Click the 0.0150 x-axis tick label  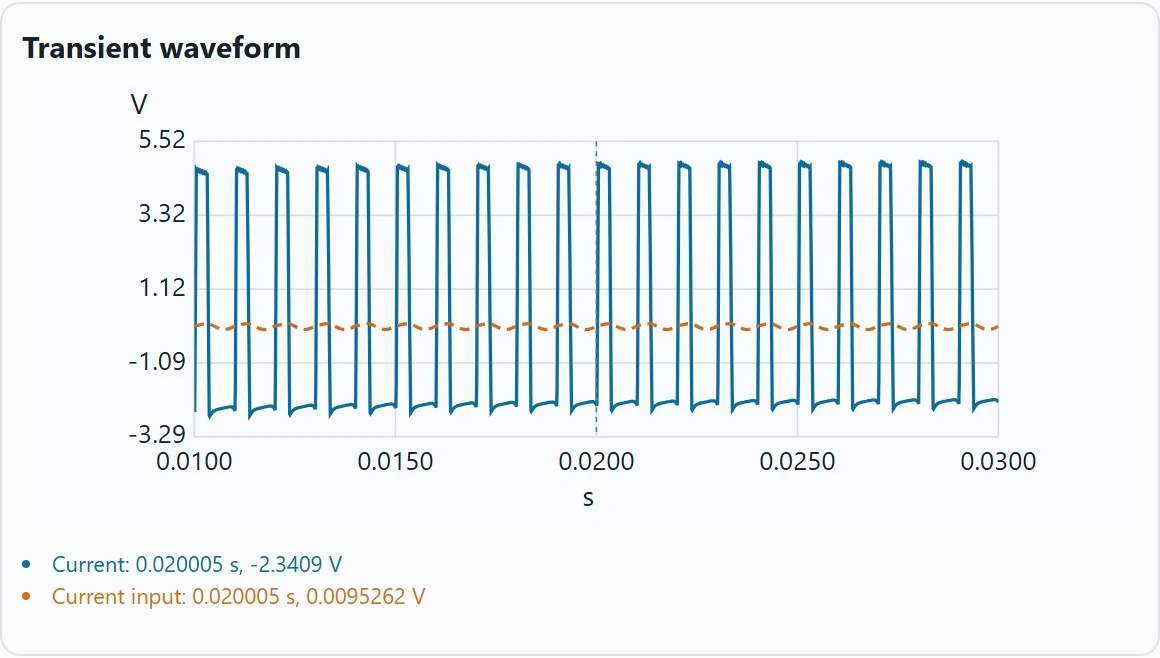click(395, 462)
